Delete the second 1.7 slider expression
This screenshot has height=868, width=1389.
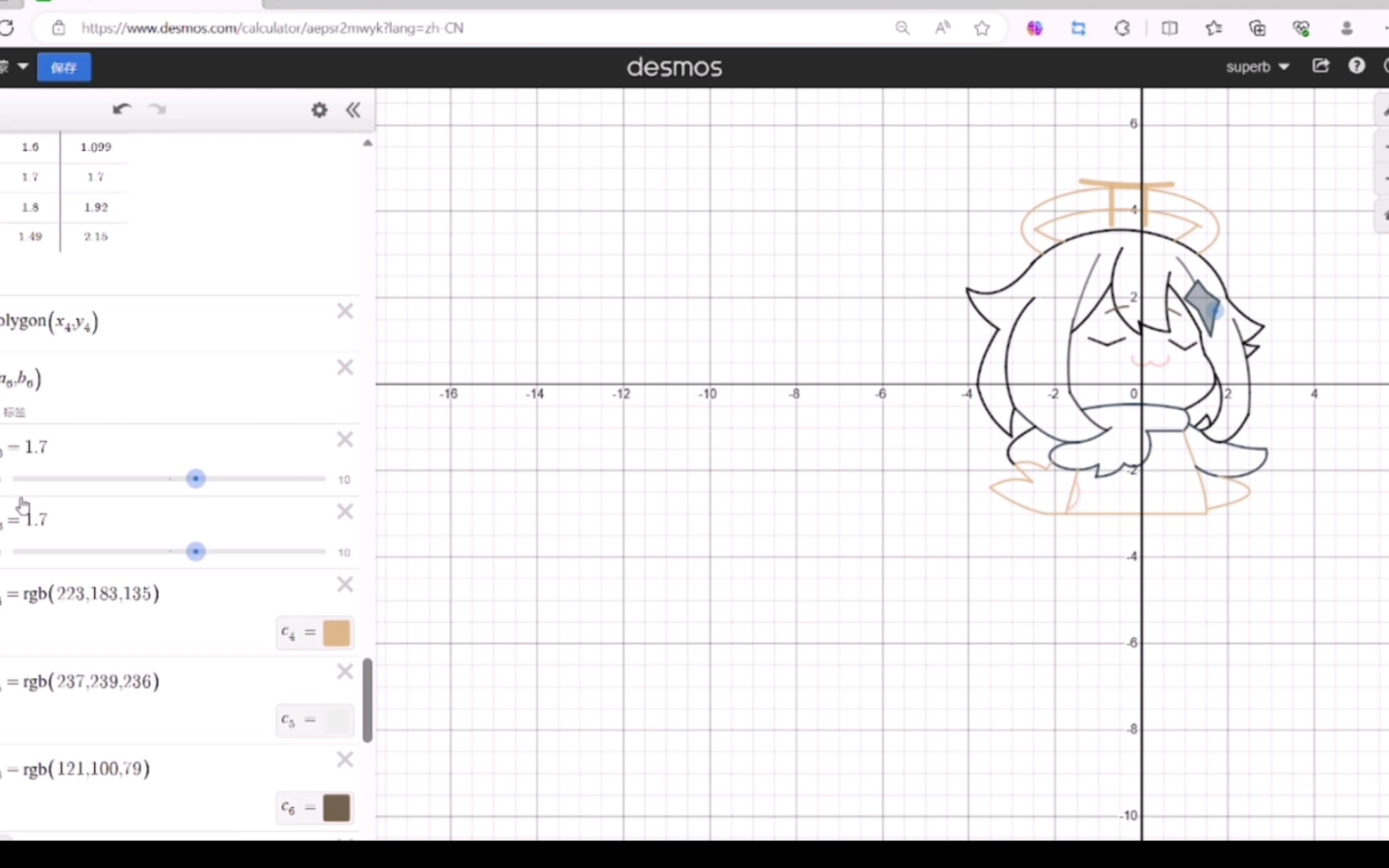click(x=345, y=511)
